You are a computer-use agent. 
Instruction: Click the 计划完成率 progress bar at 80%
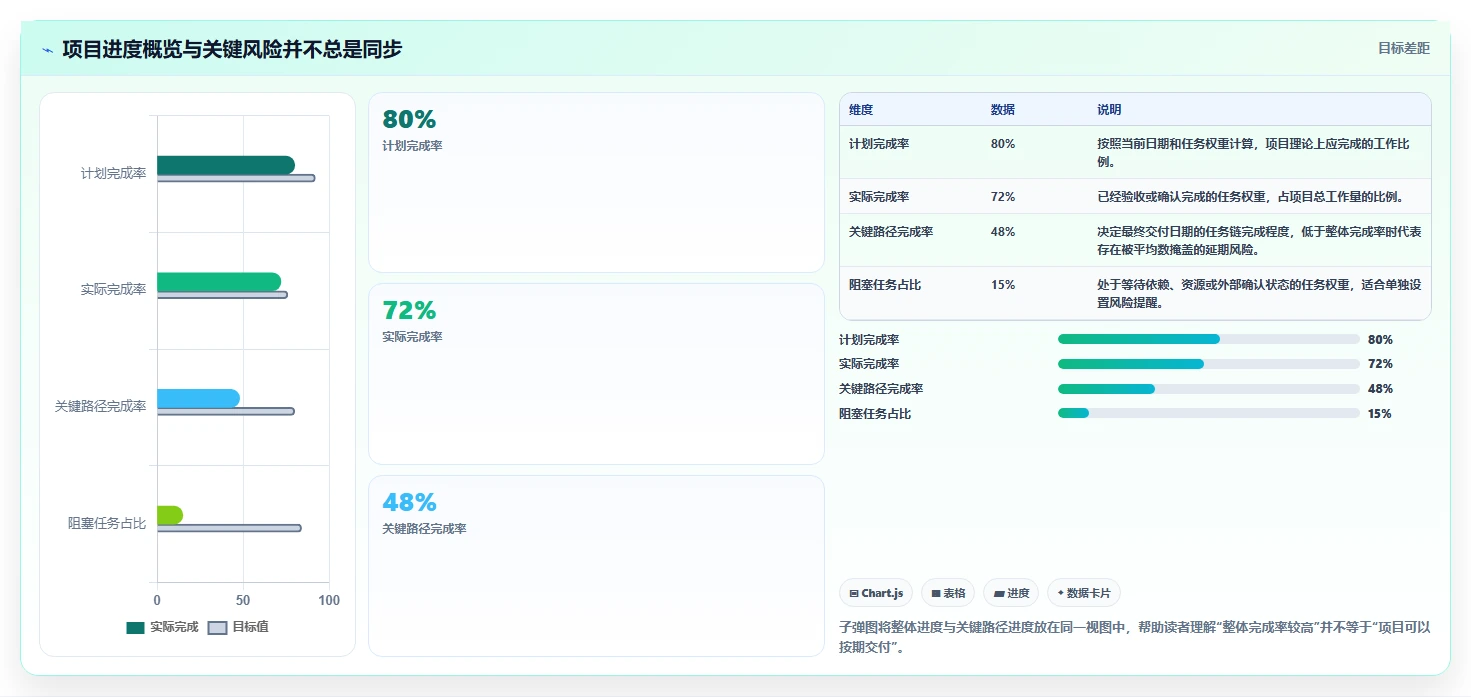click(x=1209, y=340)
